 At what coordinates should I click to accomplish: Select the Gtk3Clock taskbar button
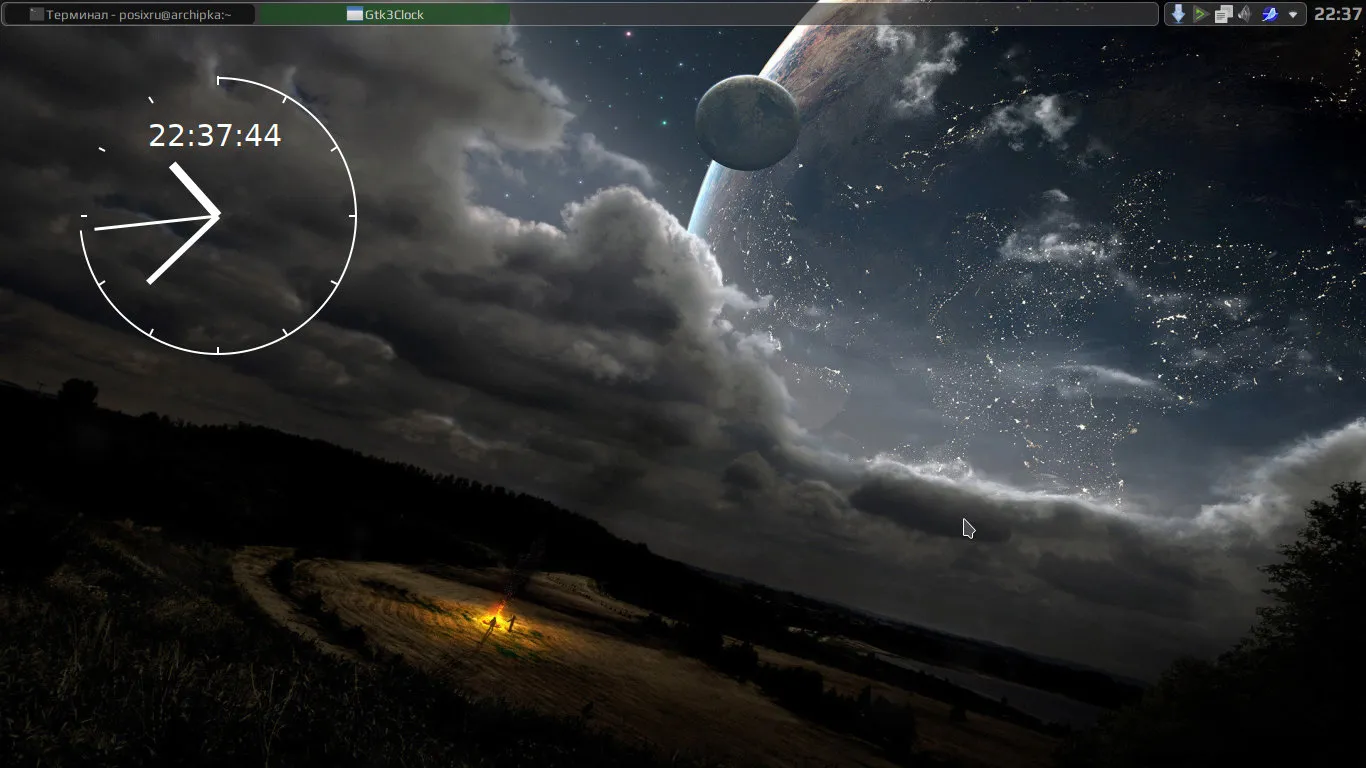tap(385, 14)
